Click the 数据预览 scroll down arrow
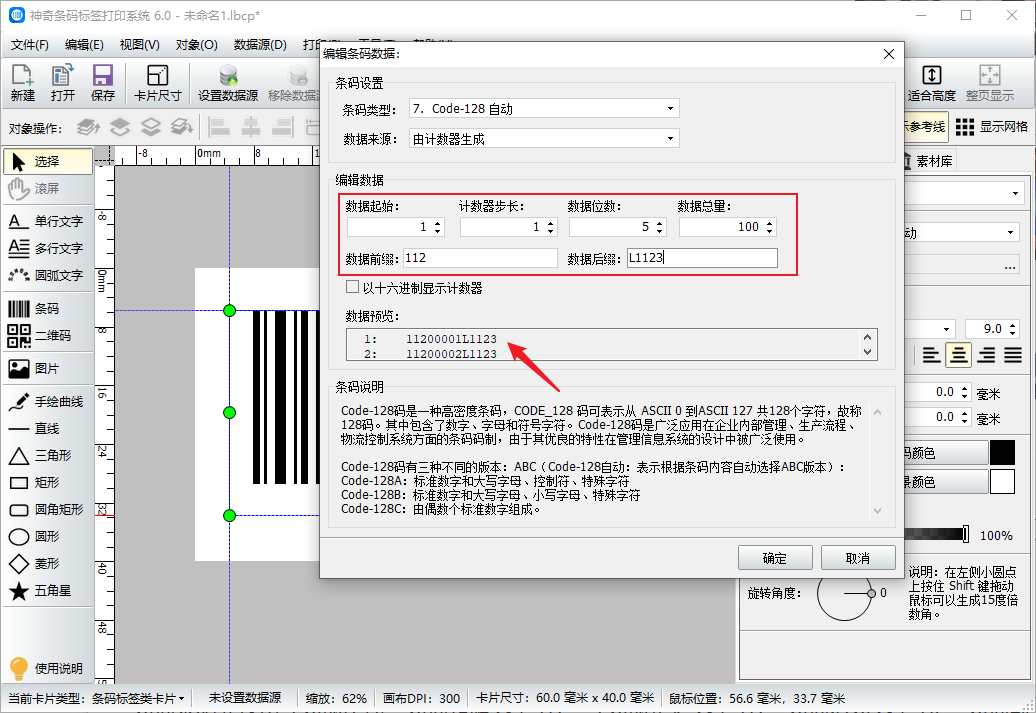The height and width of the screenshot is (713, 1036). tap(868, 352)
